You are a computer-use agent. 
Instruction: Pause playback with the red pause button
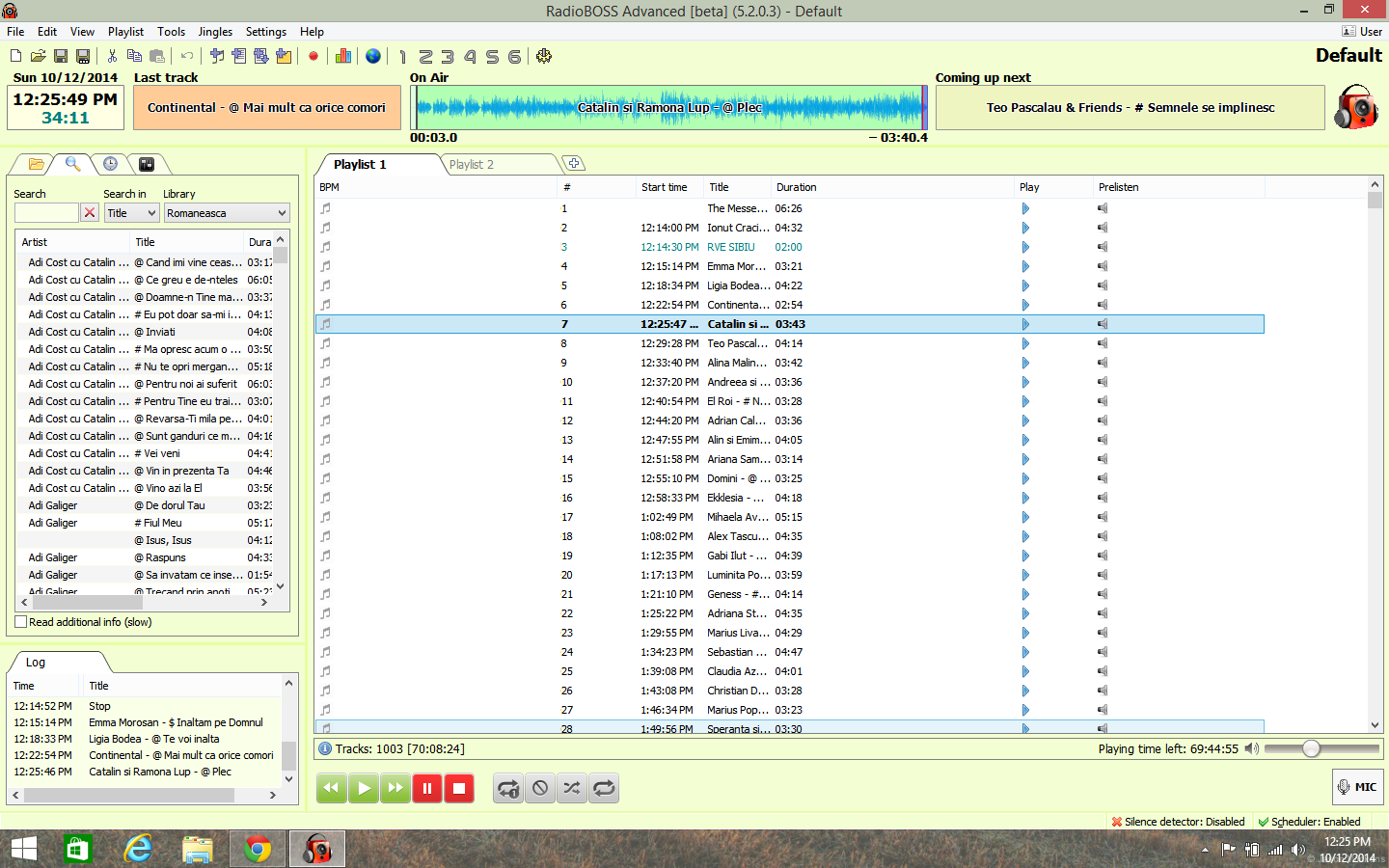[427, 788]
